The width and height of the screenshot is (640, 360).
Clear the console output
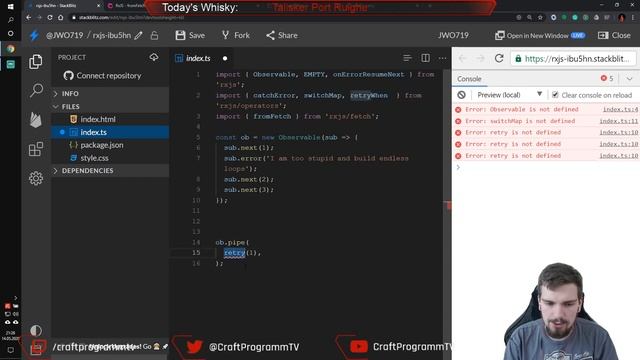[x=461, y=95]
